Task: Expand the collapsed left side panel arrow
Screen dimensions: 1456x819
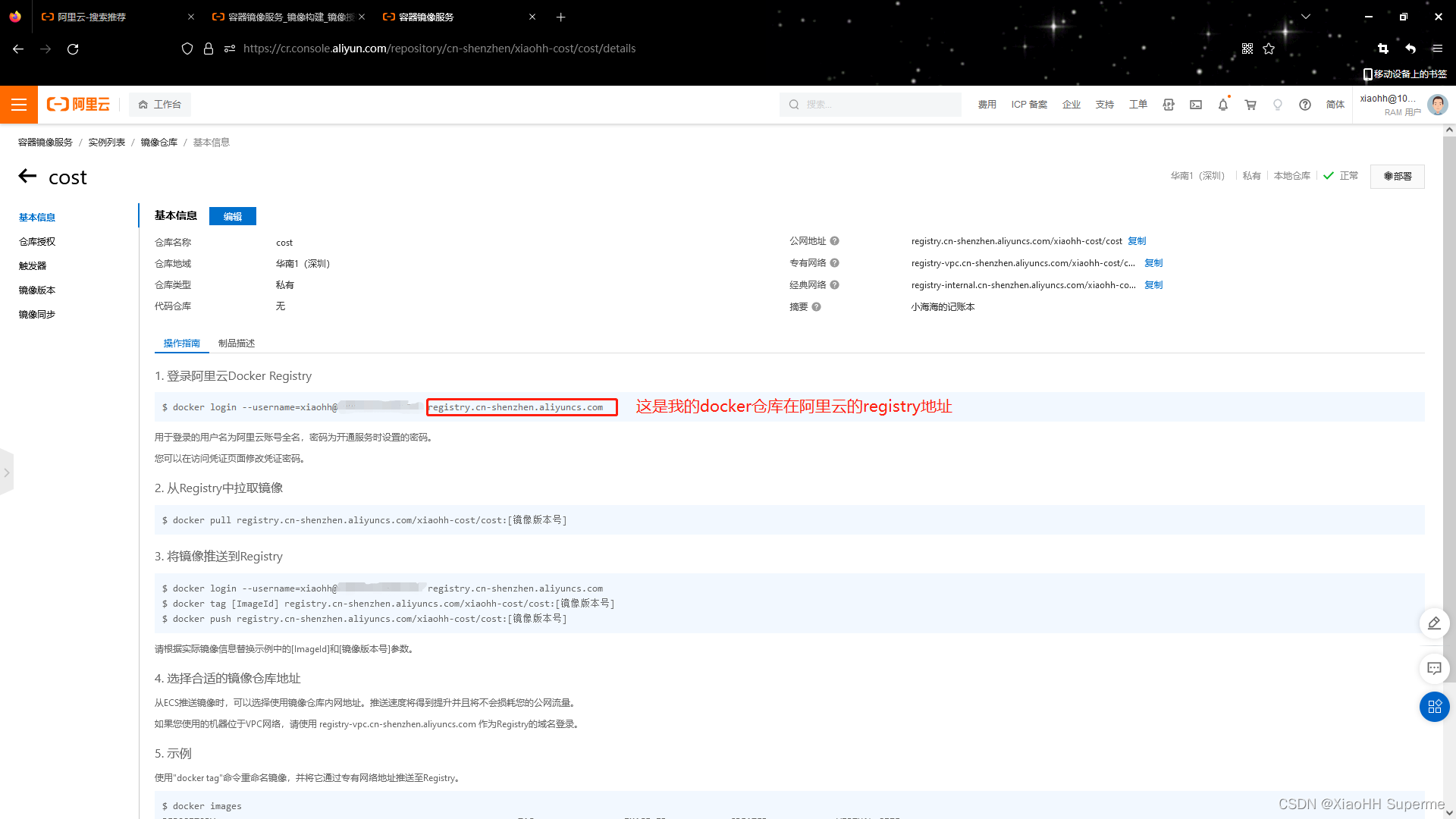Action: point(7,472)
